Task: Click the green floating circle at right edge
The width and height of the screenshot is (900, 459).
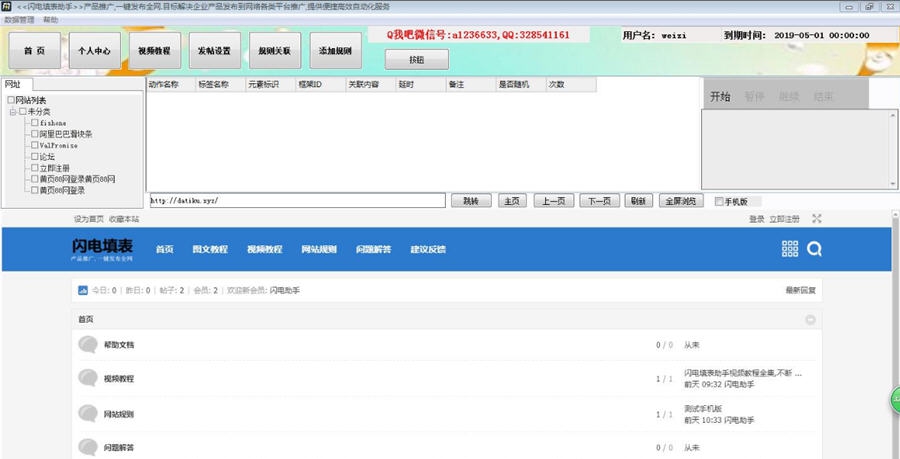Action: (x=895, y=400)
